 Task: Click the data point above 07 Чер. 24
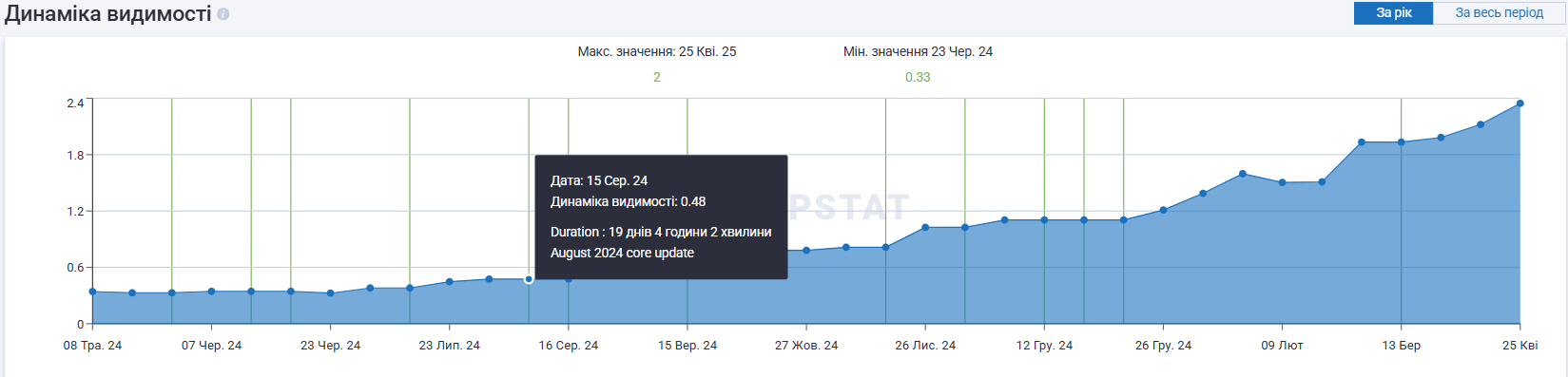pyautogui.click(x=211, y=292)
